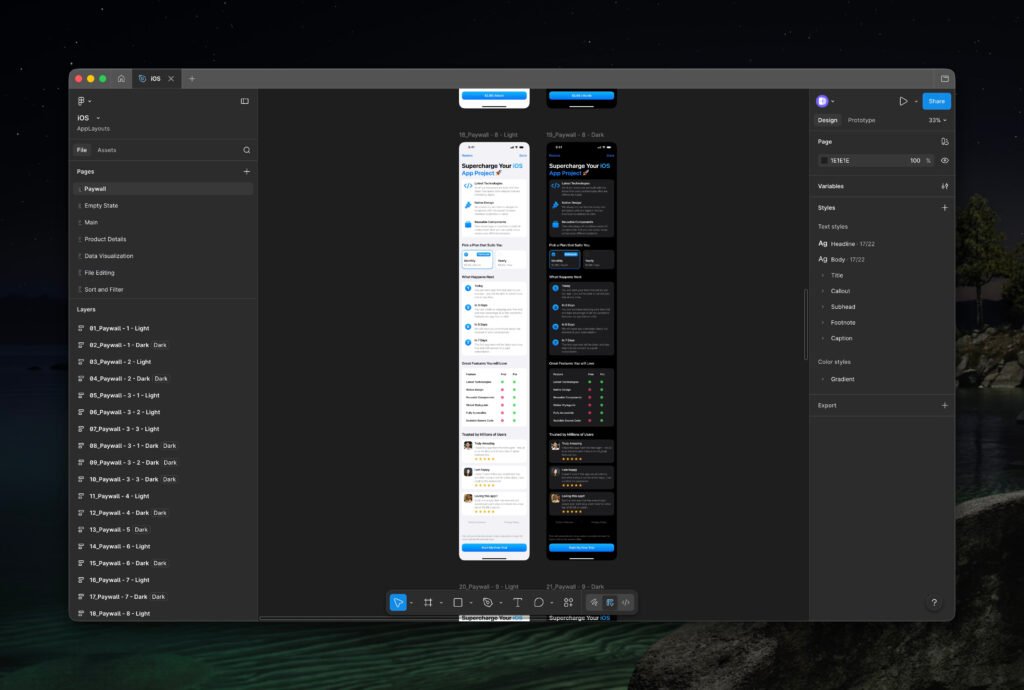Open Pen tool options arrow
The width and height of the screenshot is (1024, 690).
pos(501,603)
